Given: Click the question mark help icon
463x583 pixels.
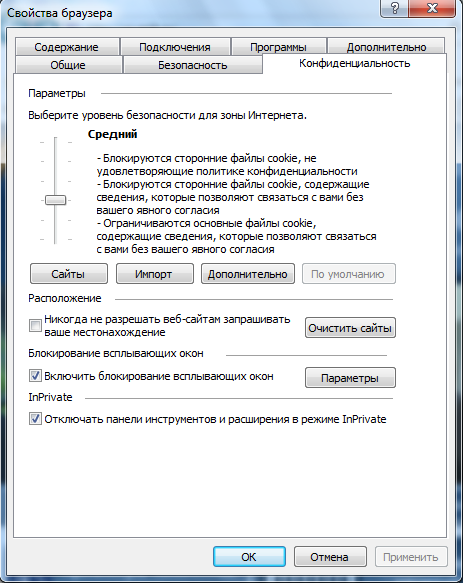Looking at the screenshot, I should pyautogui.click(x=395, y=8).
